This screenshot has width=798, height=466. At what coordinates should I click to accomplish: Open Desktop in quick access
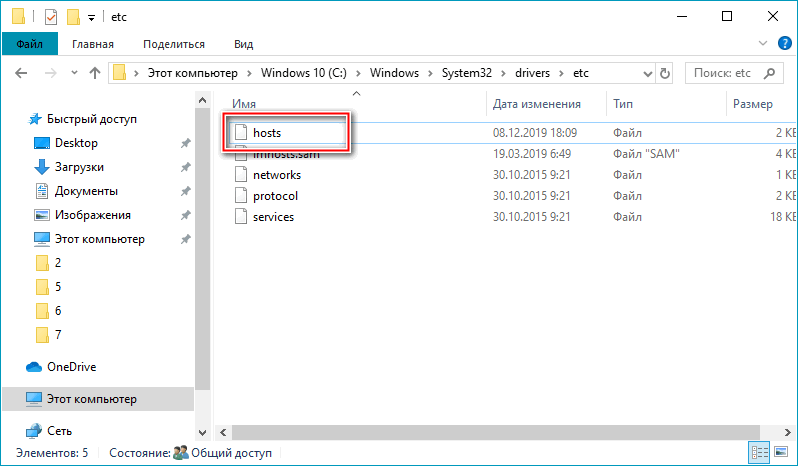(x=76, y=143)
